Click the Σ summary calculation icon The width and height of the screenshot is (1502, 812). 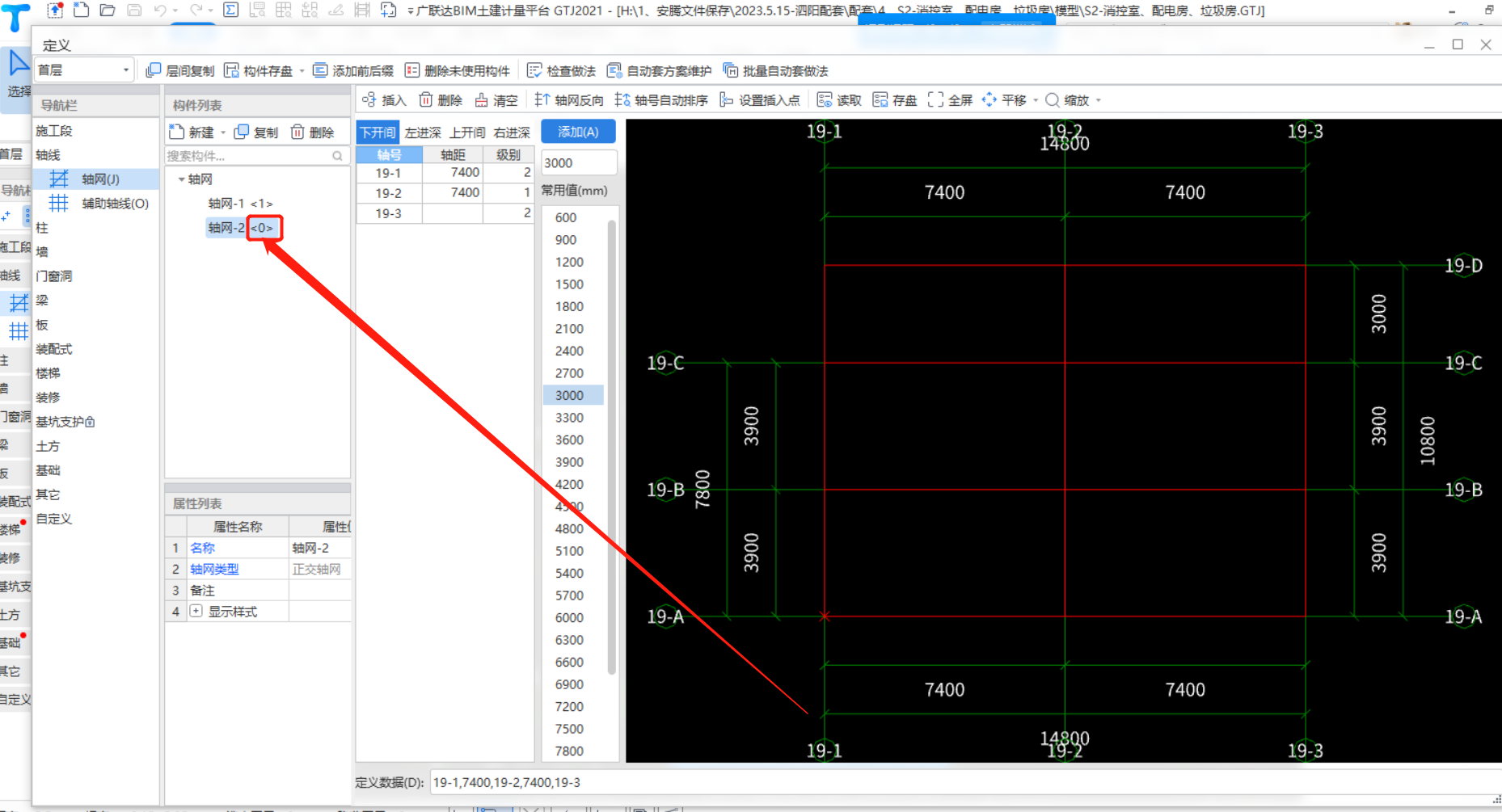tap(230, 10)
